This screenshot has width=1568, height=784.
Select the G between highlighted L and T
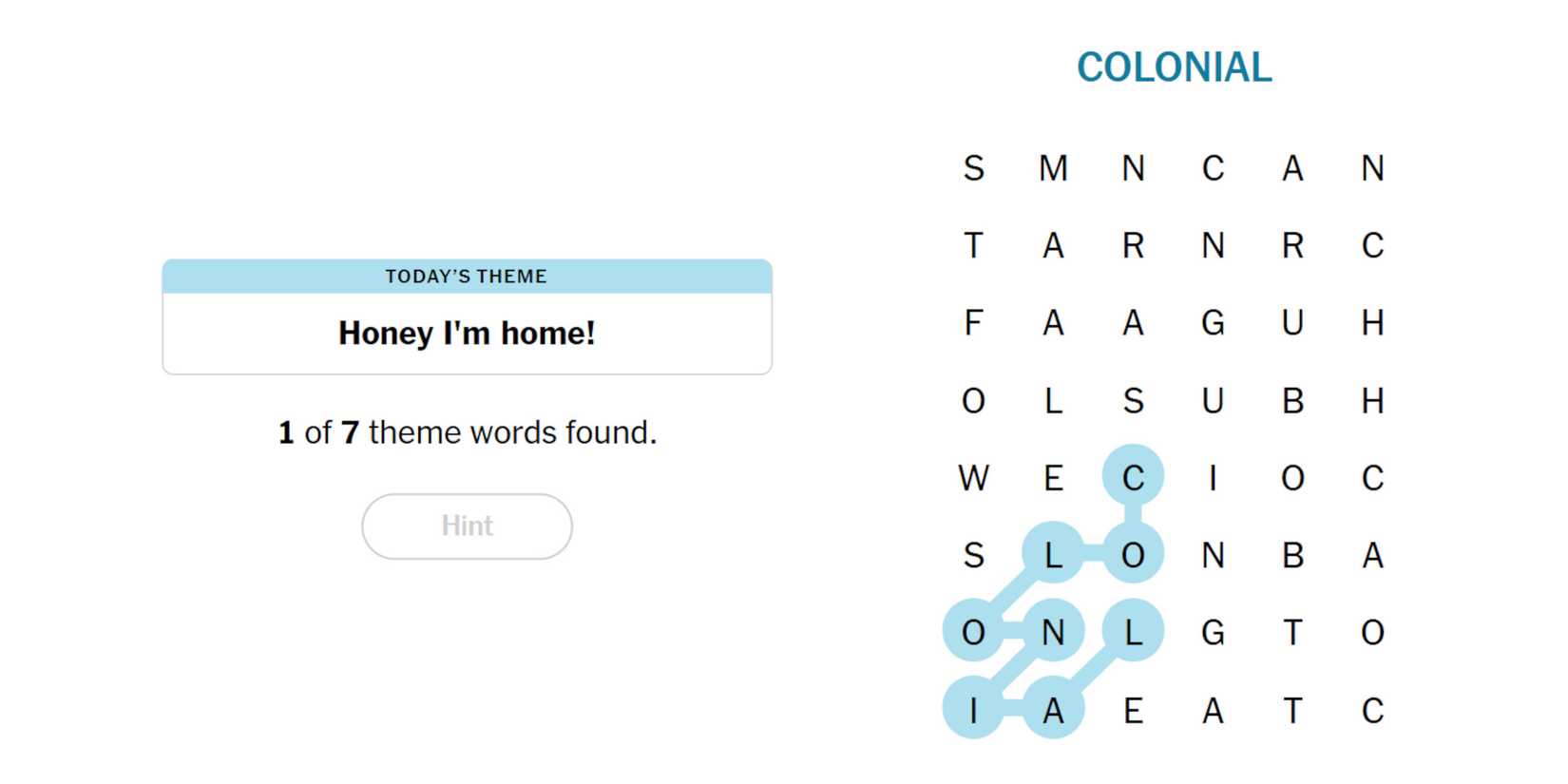(1213, 632)
